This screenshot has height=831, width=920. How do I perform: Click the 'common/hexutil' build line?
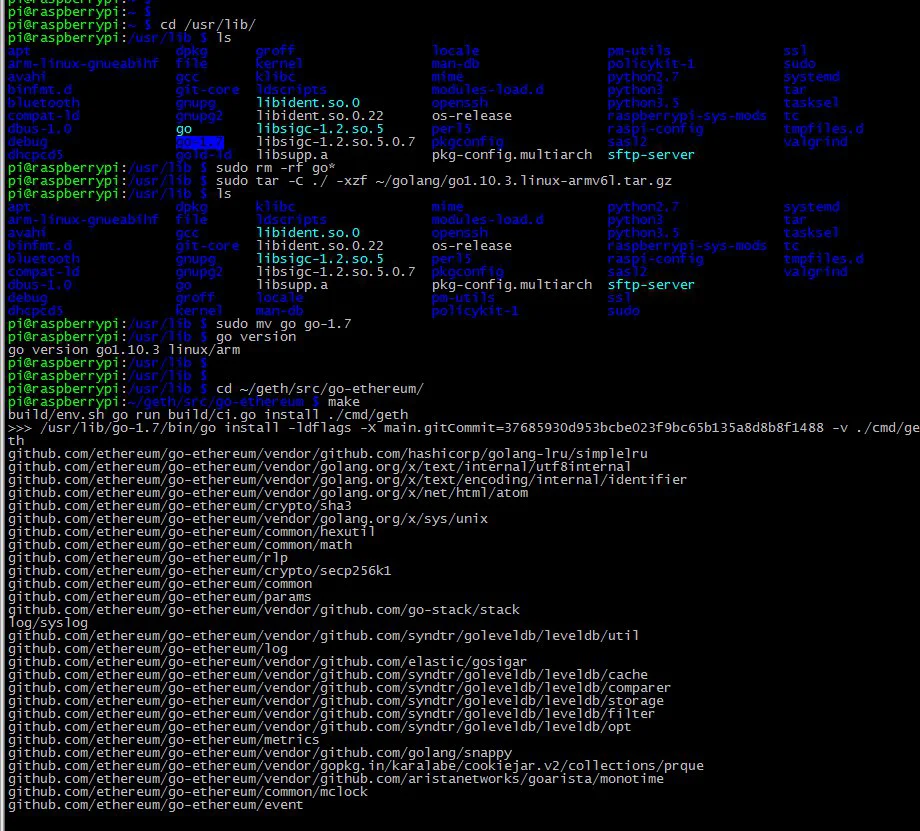pyautogui.click(x=191, y=532)
